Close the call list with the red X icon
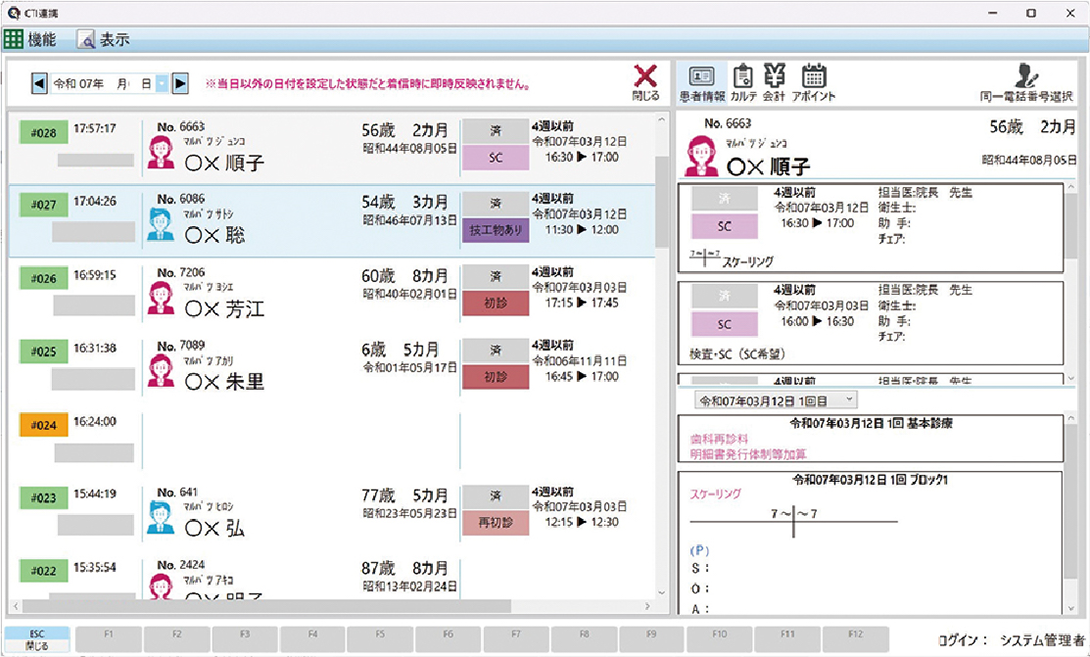The width and height of the screenshot is (1090, 657). click(x=644, y=77)
